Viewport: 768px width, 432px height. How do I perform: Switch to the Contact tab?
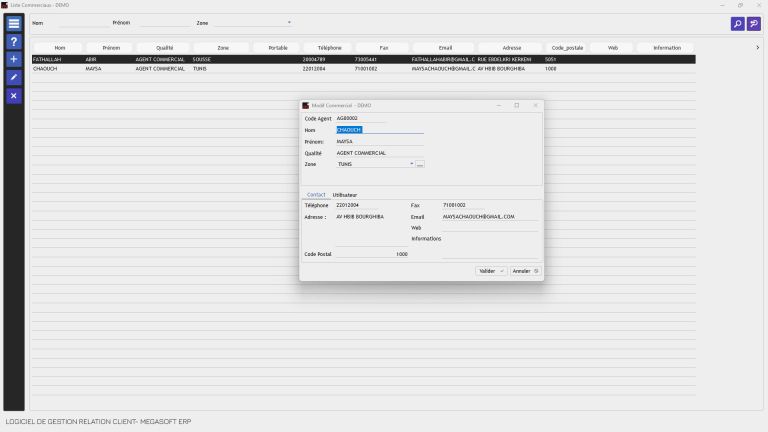pos(316,194)
